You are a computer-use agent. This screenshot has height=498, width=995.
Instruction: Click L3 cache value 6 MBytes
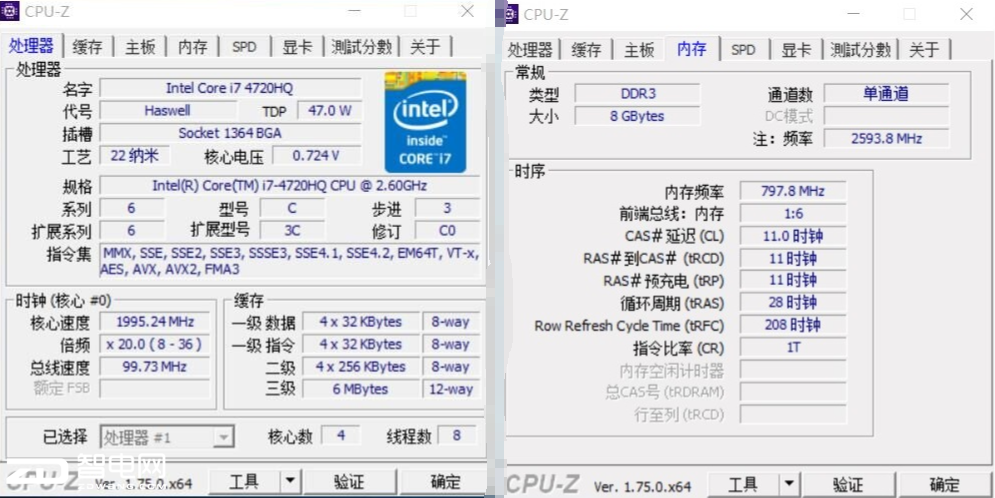click(x=361, y=389)
